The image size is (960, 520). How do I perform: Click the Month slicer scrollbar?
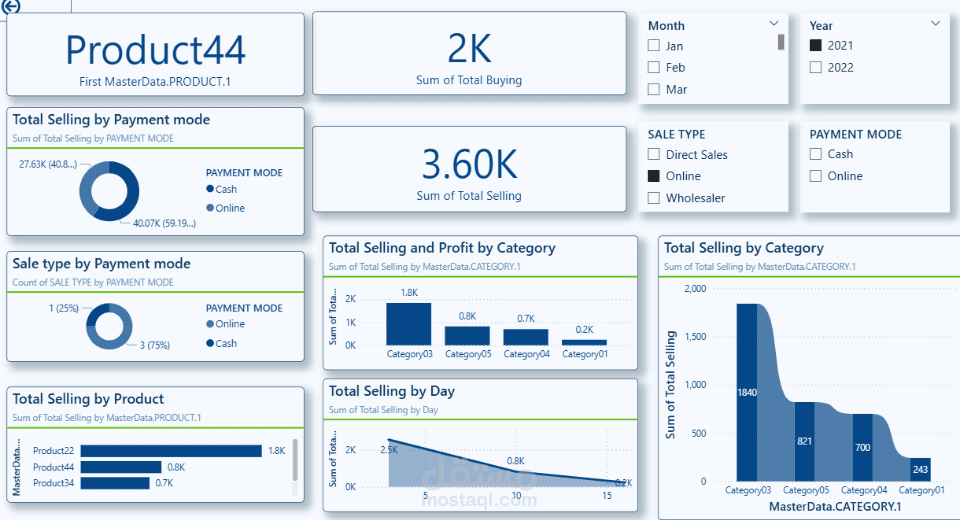tap(781, 42)
